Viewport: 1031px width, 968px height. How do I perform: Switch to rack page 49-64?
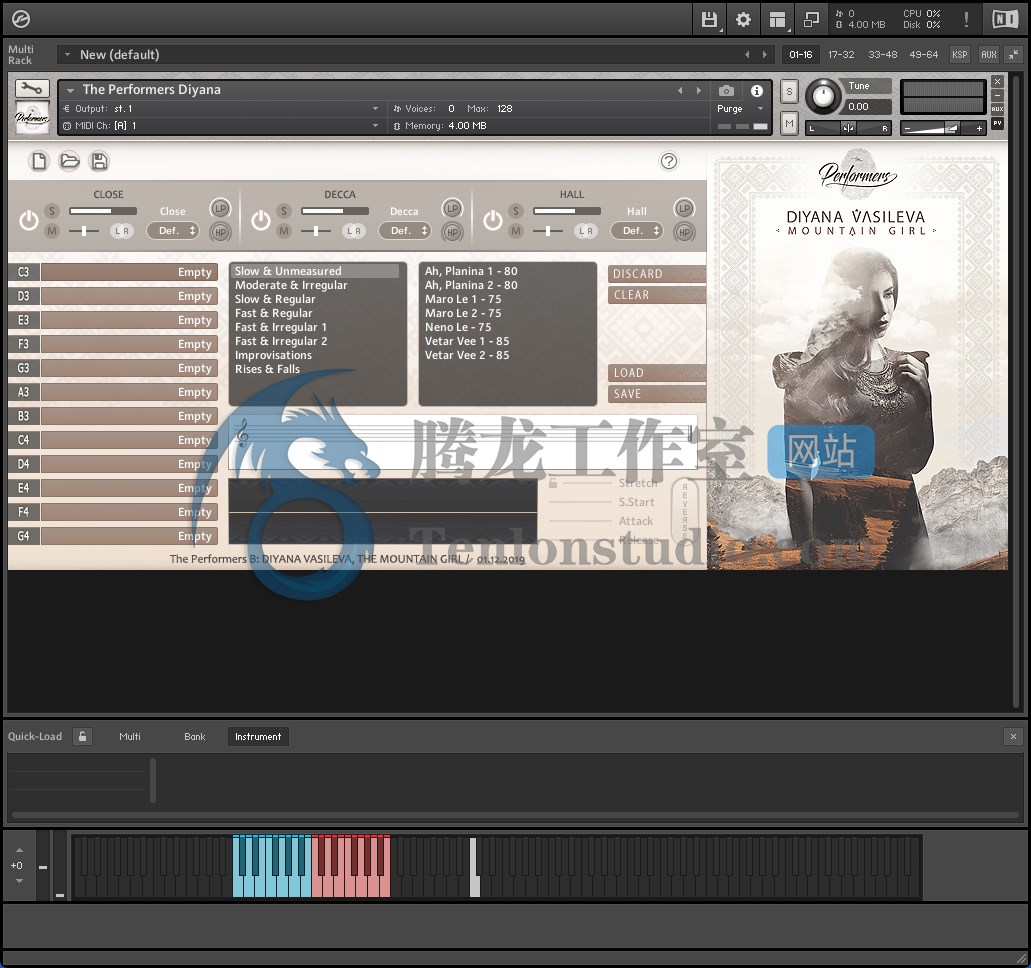923,55
